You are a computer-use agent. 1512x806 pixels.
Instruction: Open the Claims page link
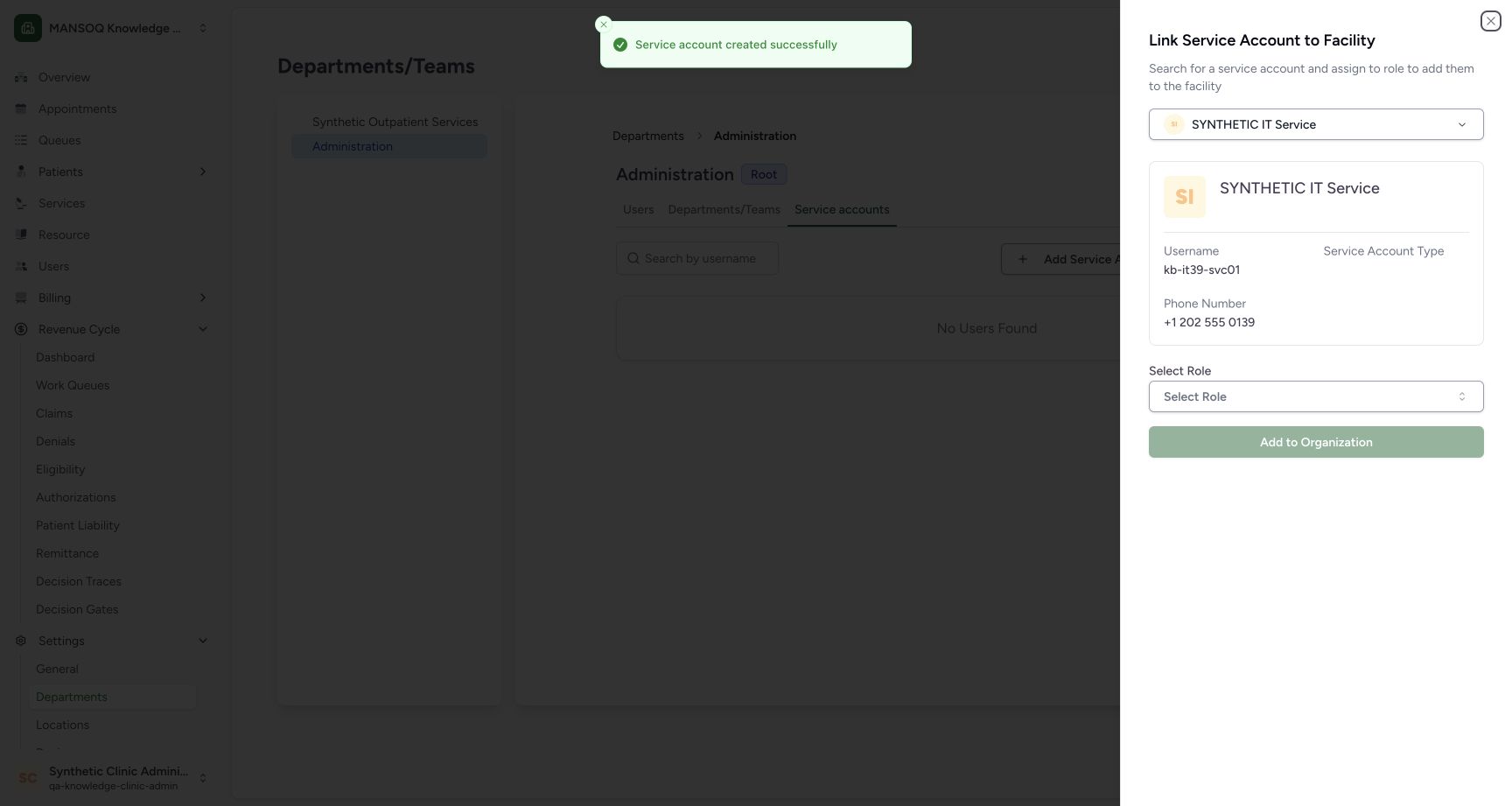click(x=54, y=413)
